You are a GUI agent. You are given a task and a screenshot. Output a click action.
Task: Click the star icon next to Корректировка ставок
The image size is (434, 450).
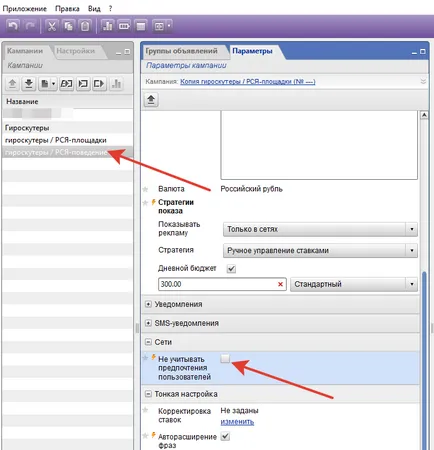(145, 410)
